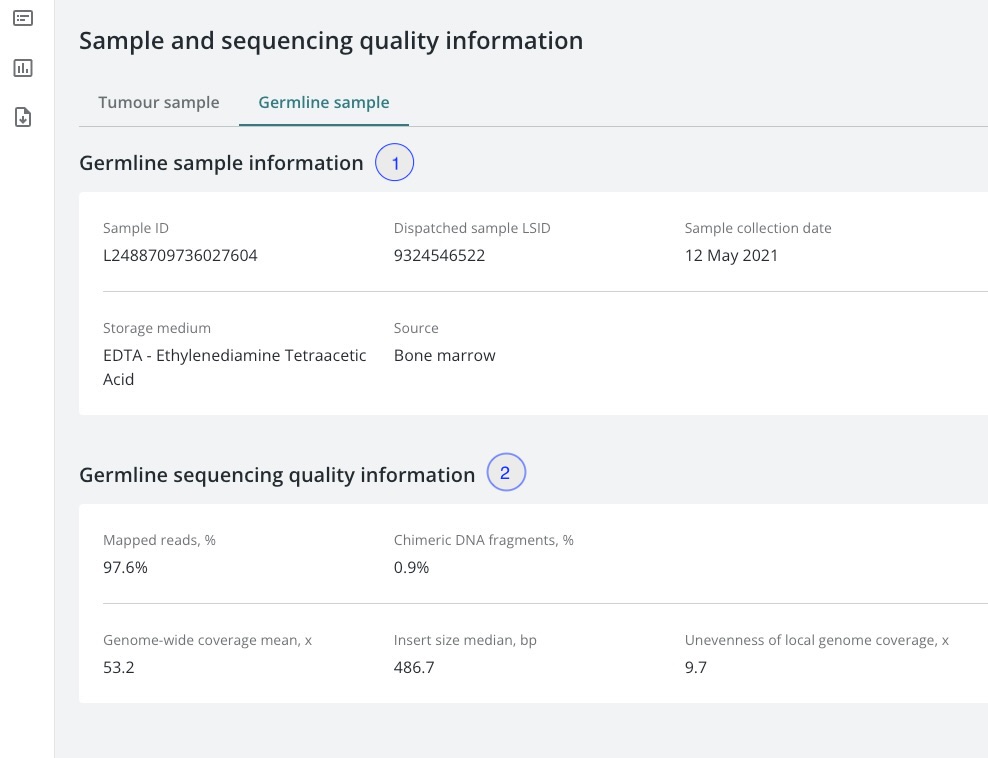
Task: Open the bar chart sidebar icon
Action: coord(23,68)
